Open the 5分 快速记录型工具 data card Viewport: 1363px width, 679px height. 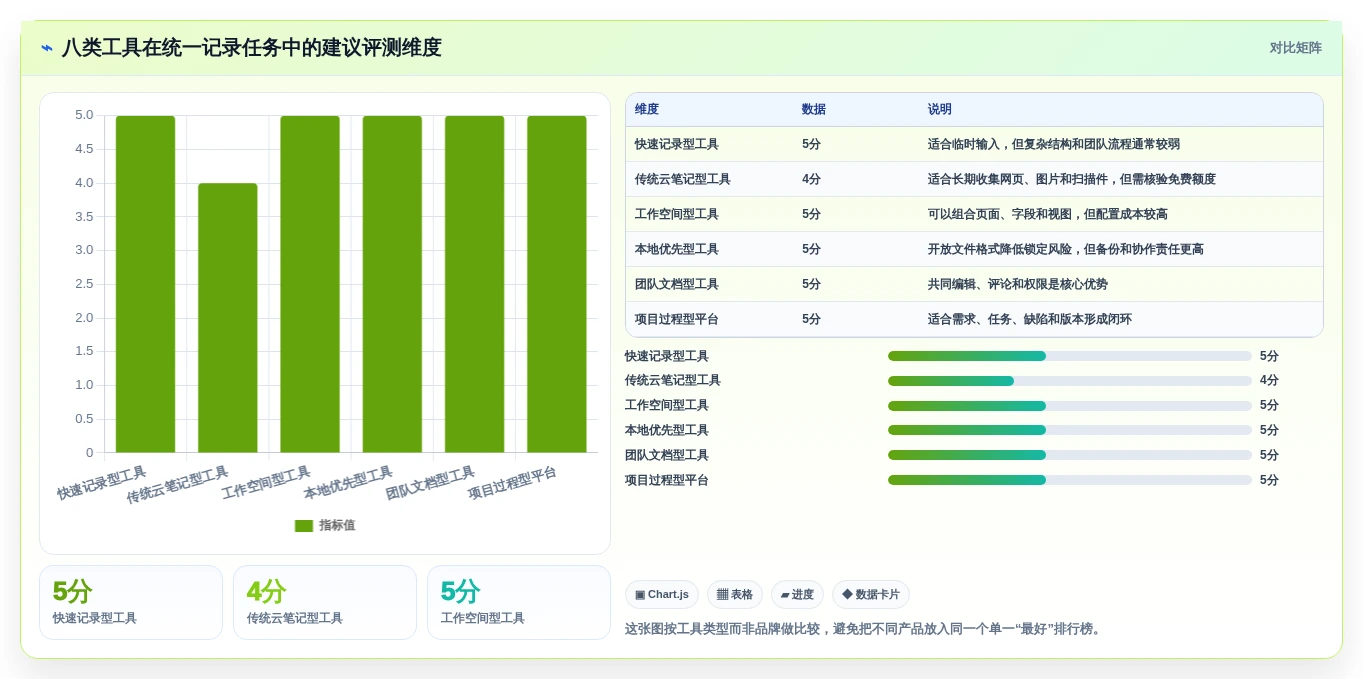131,602
